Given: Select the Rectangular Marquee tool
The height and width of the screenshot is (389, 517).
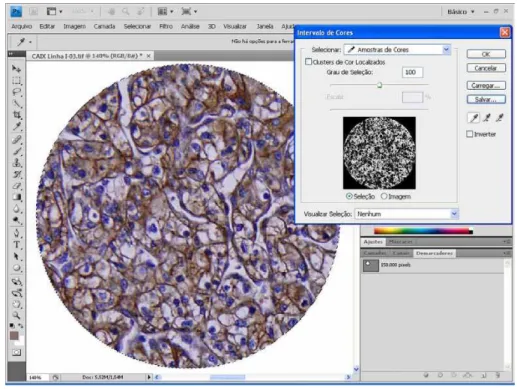Looking at the screenshot, I should click(16, 80).
